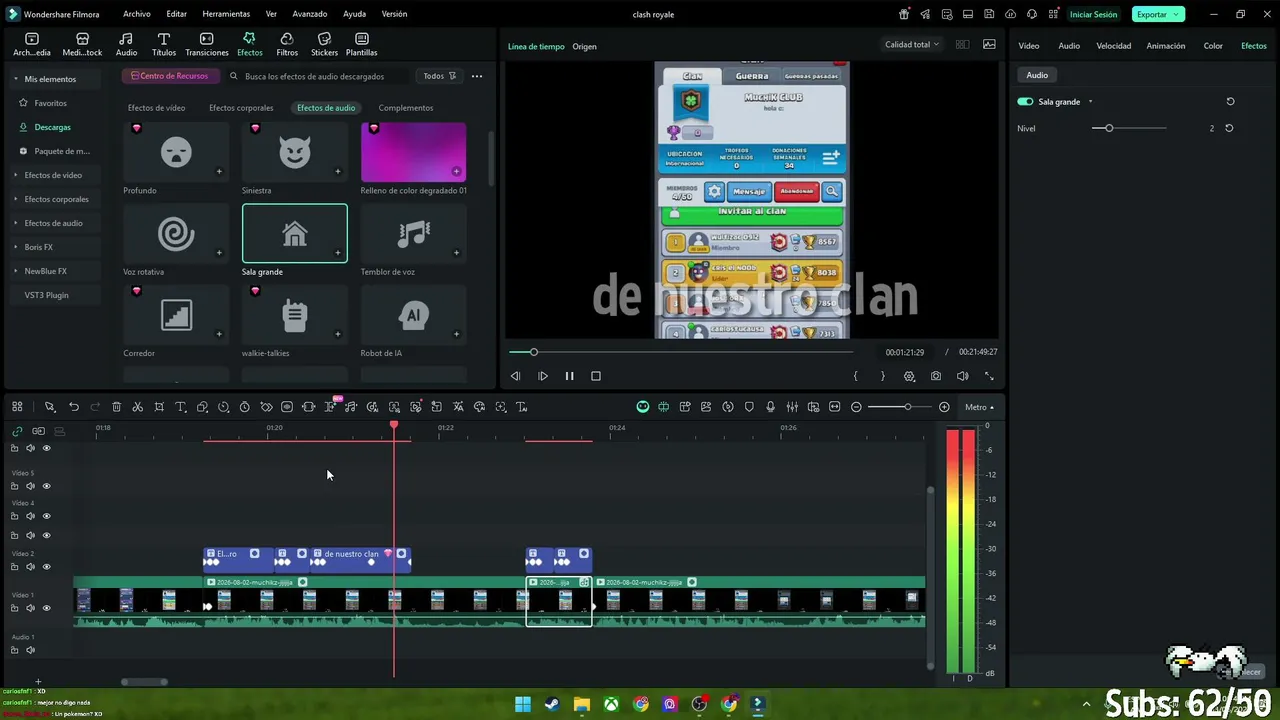This screenshot has height=720, width=1280.
Task: Expand the Boris FX category
Action: click(x=15, y=247)
